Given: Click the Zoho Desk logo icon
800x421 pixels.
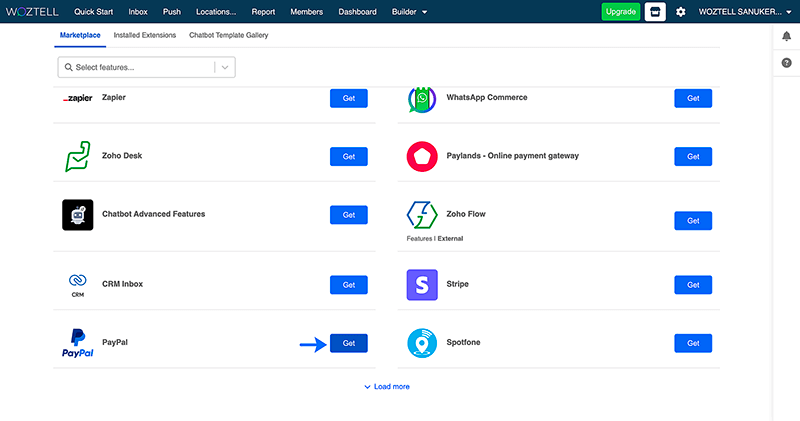Looking at the screenshot, I should tap(78, 156).
